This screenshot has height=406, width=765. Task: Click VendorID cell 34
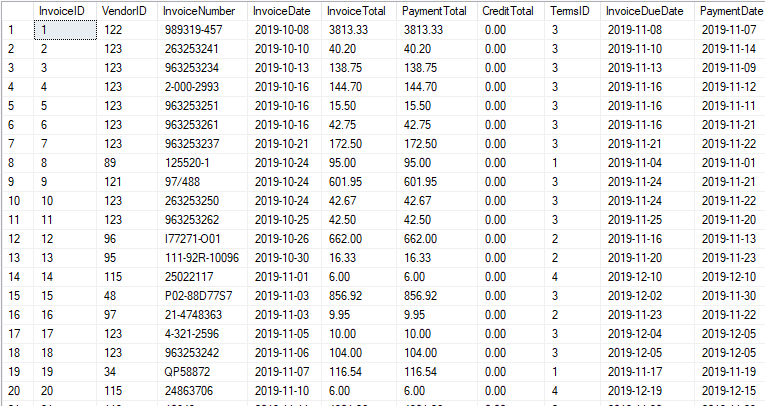pos(127,372)
